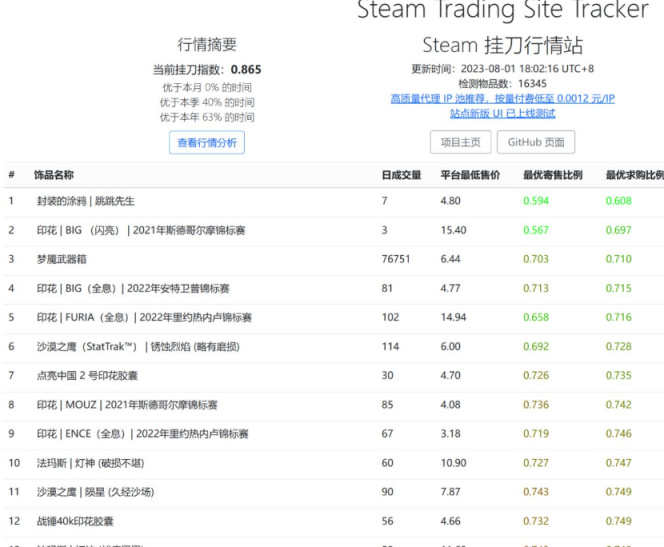Select item 印花 | ENCE（全息）| 2022年里约热内卢锦标赛
664x547 pixels.
142,434
